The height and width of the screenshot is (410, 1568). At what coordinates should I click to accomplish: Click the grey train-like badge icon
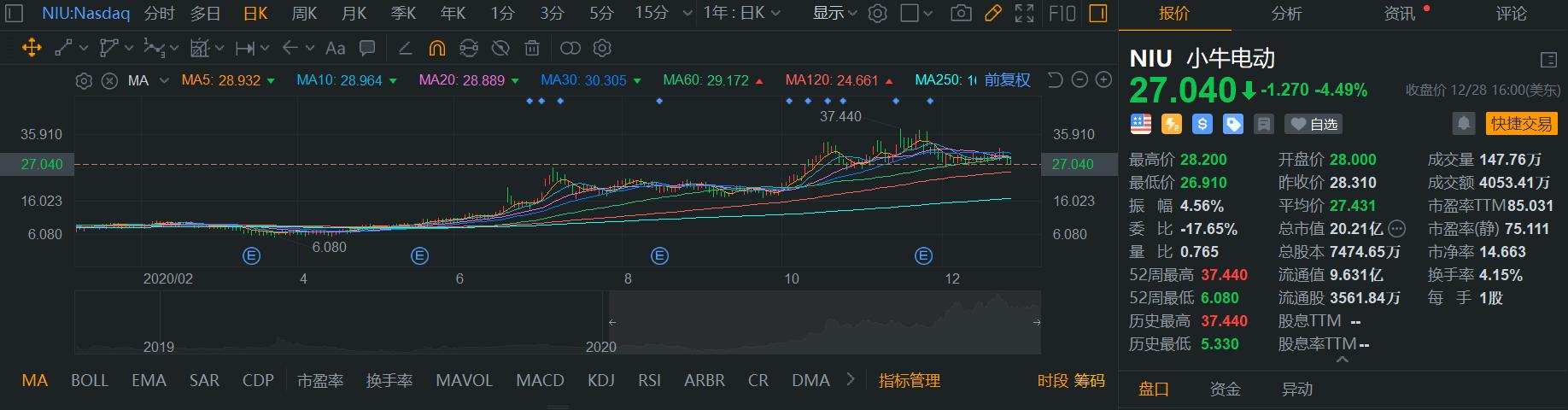[x=1264, y=124]
